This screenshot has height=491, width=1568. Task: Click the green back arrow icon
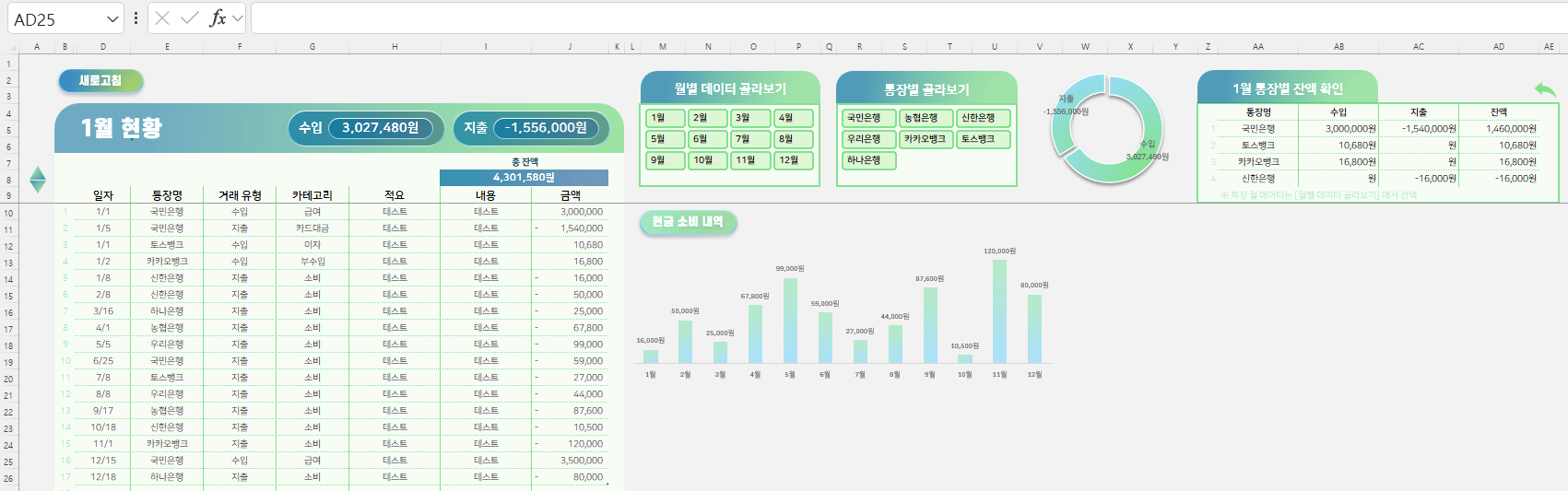(1545, 89)
